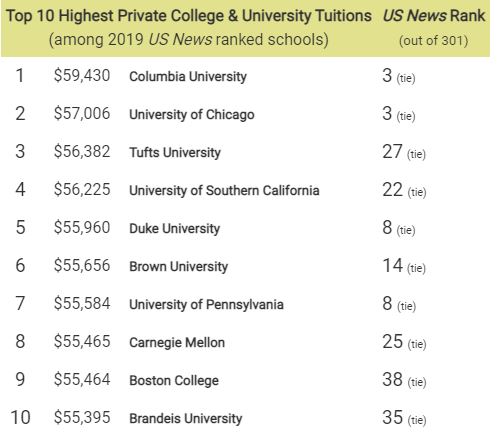Click the $57,006 tuition amount
The height and width of the screenshot is (438, 499).
coord(82,114)
